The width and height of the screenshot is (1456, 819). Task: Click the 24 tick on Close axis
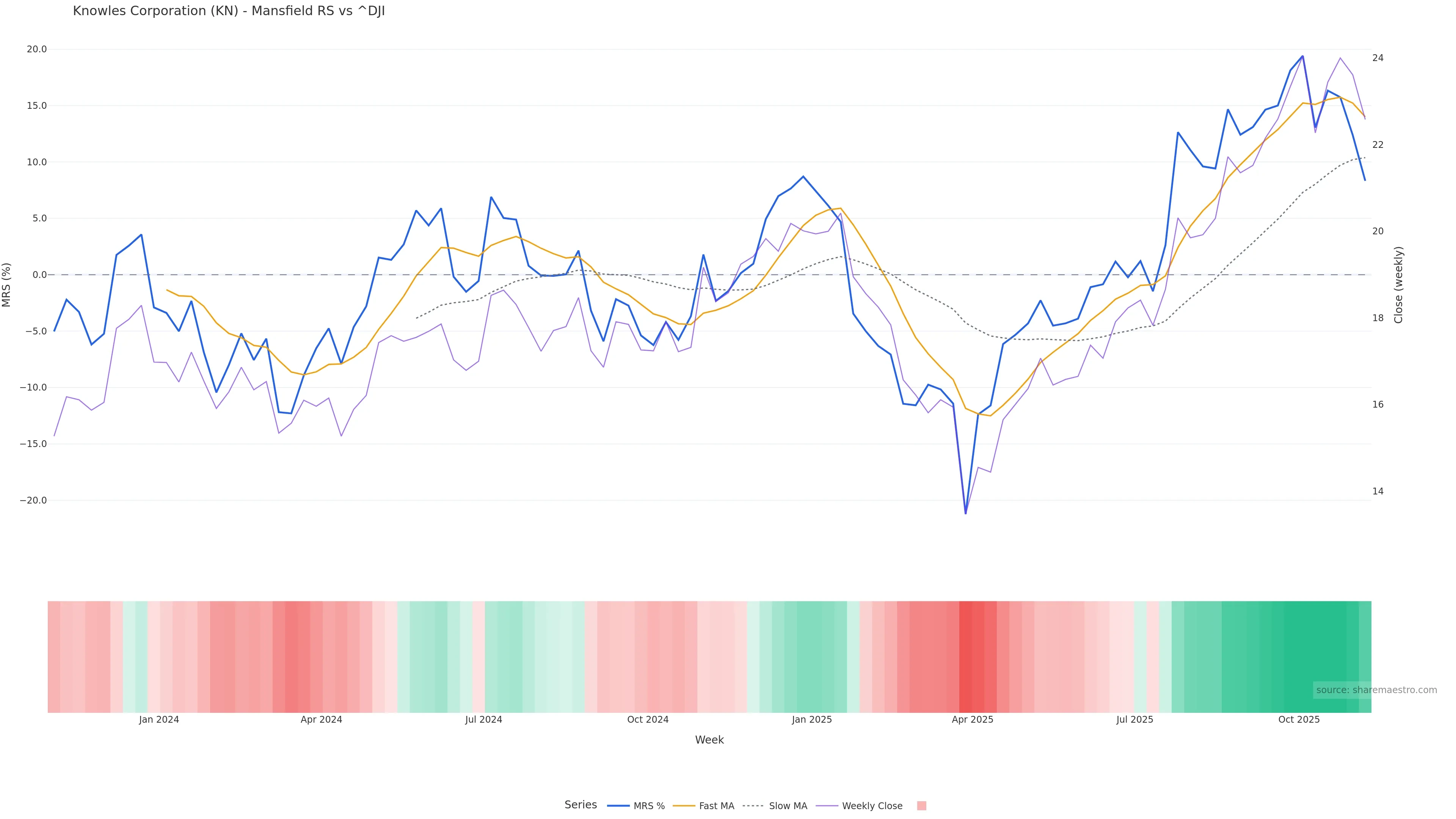coord(1378,58)
